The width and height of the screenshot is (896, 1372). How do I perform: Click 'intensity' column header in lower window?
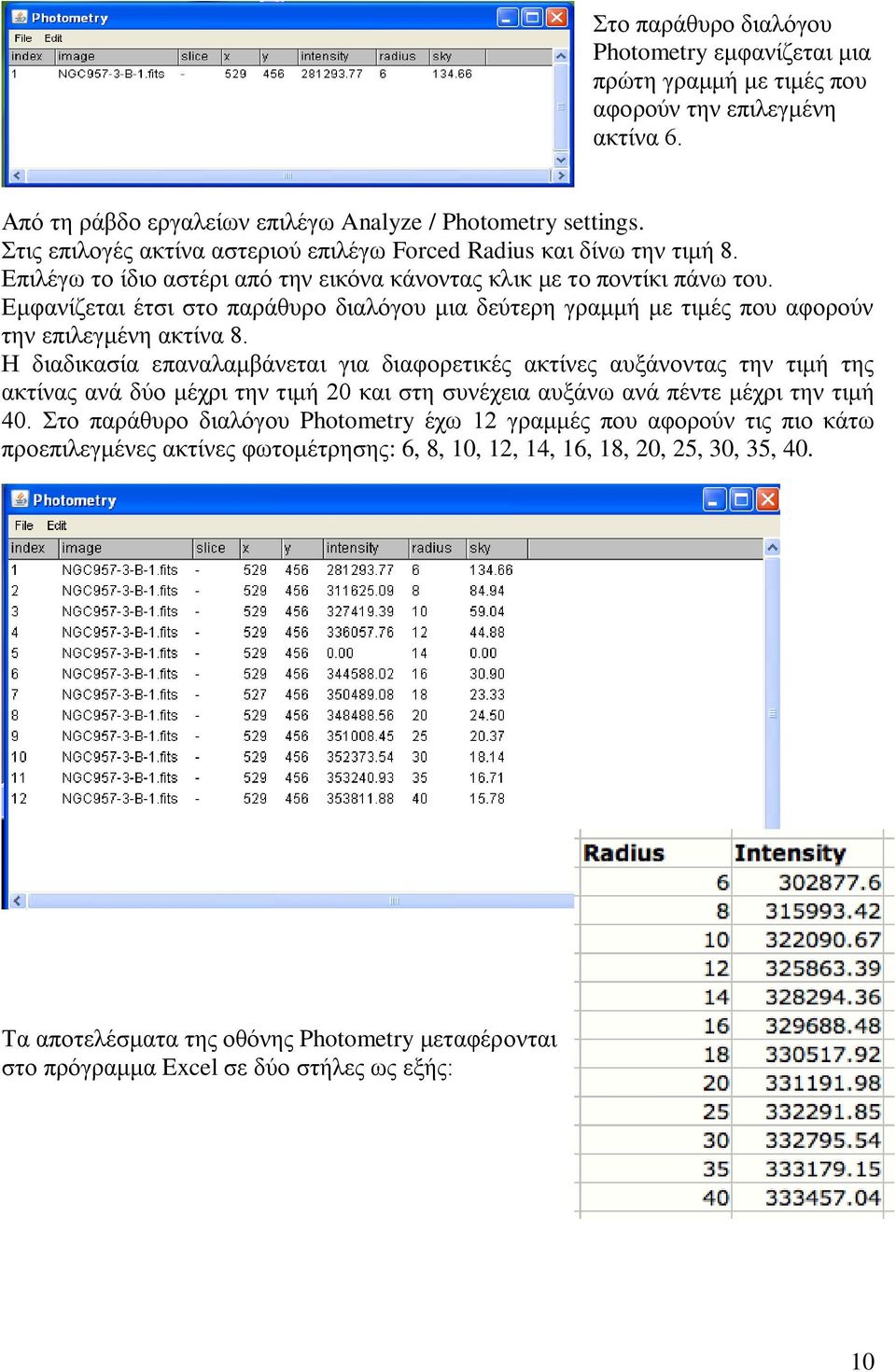click(365, 548)
